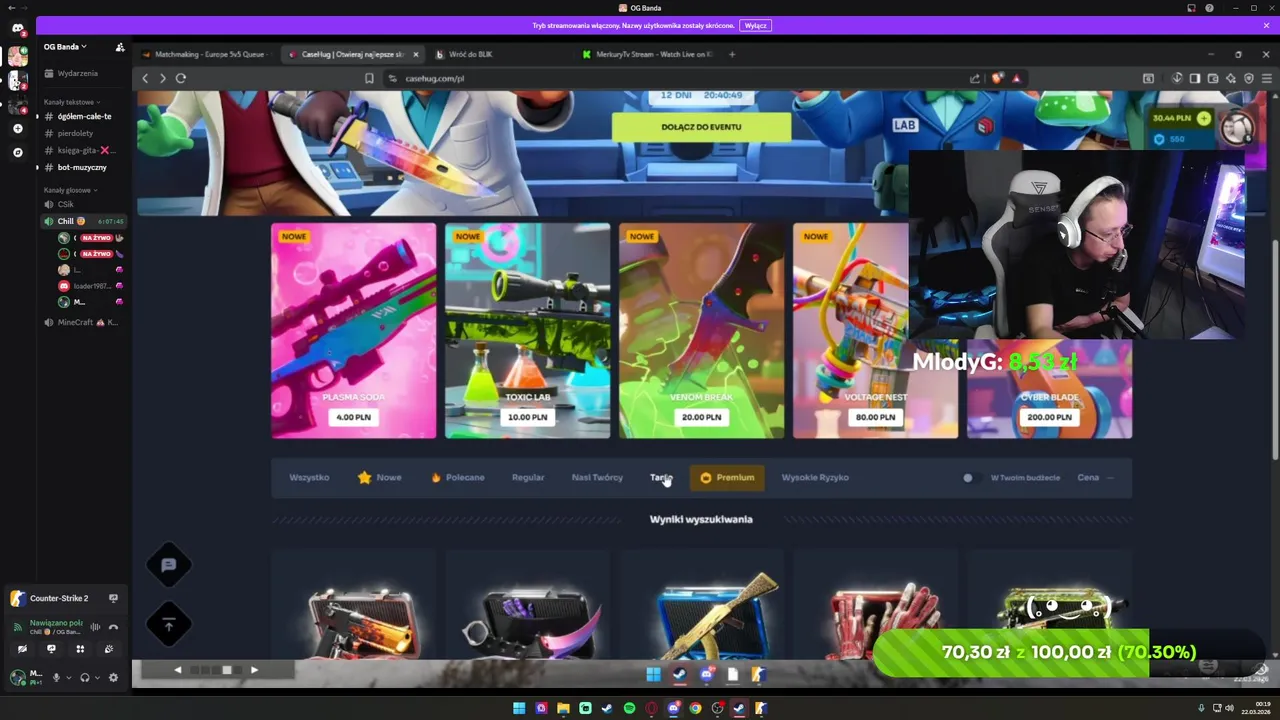Go back in the browser
Viewport: 1280px width, 720px height.
145,78
